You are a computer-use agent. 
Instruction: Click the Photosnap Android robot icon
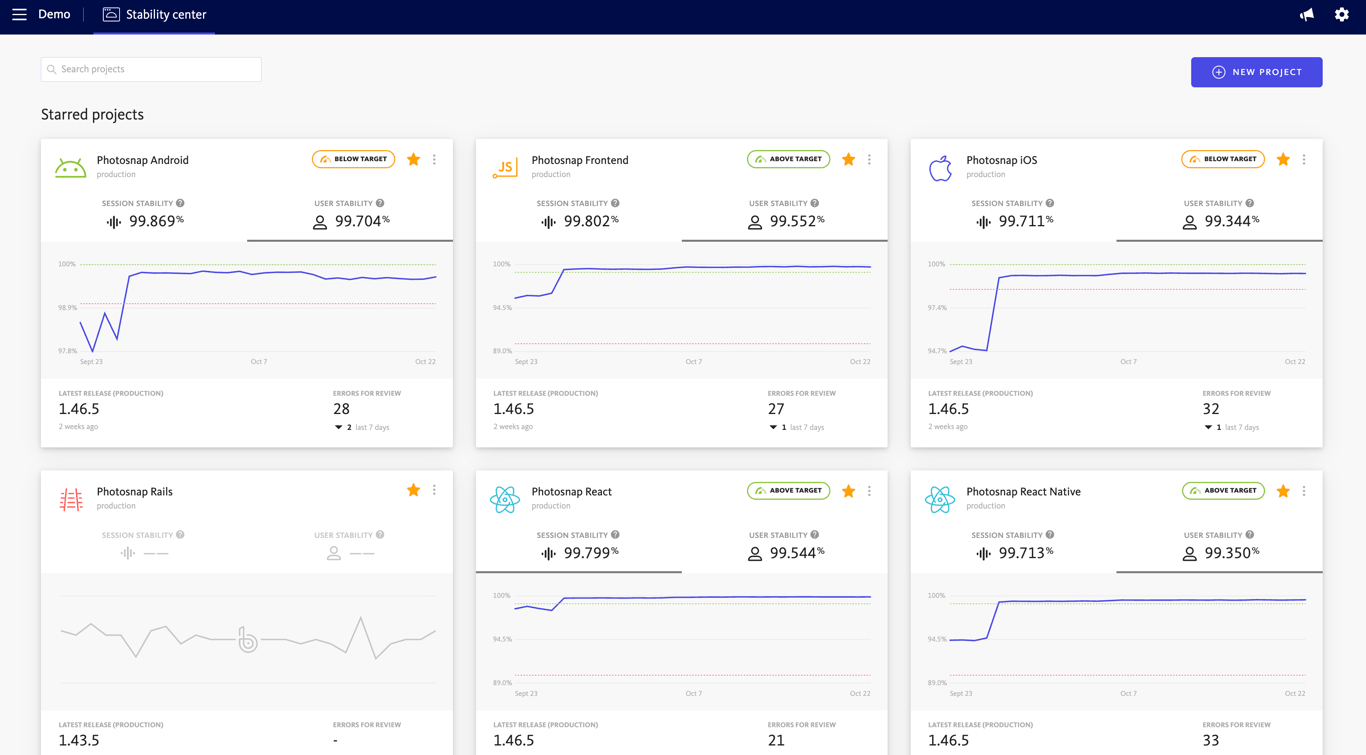point(70,167)
